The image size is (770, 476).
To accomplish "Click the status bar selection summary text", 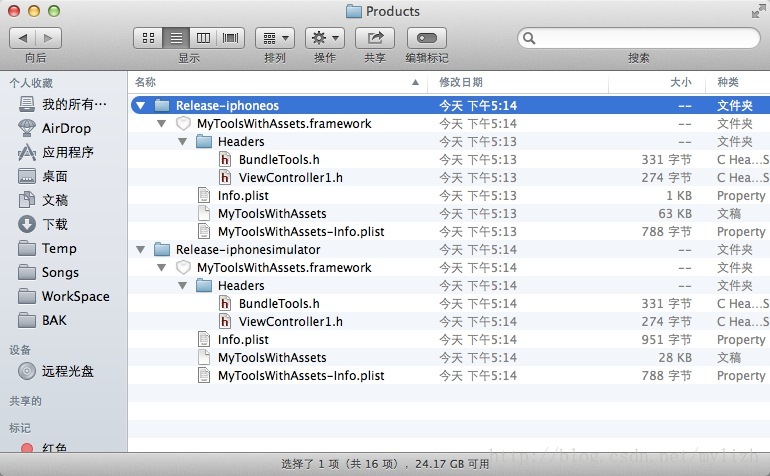I will [x=385, y=464].
